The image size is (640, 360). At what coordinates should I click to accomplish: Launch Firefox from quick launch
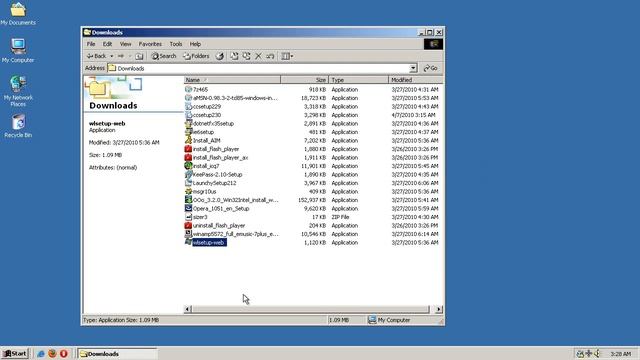coord(52,353)
